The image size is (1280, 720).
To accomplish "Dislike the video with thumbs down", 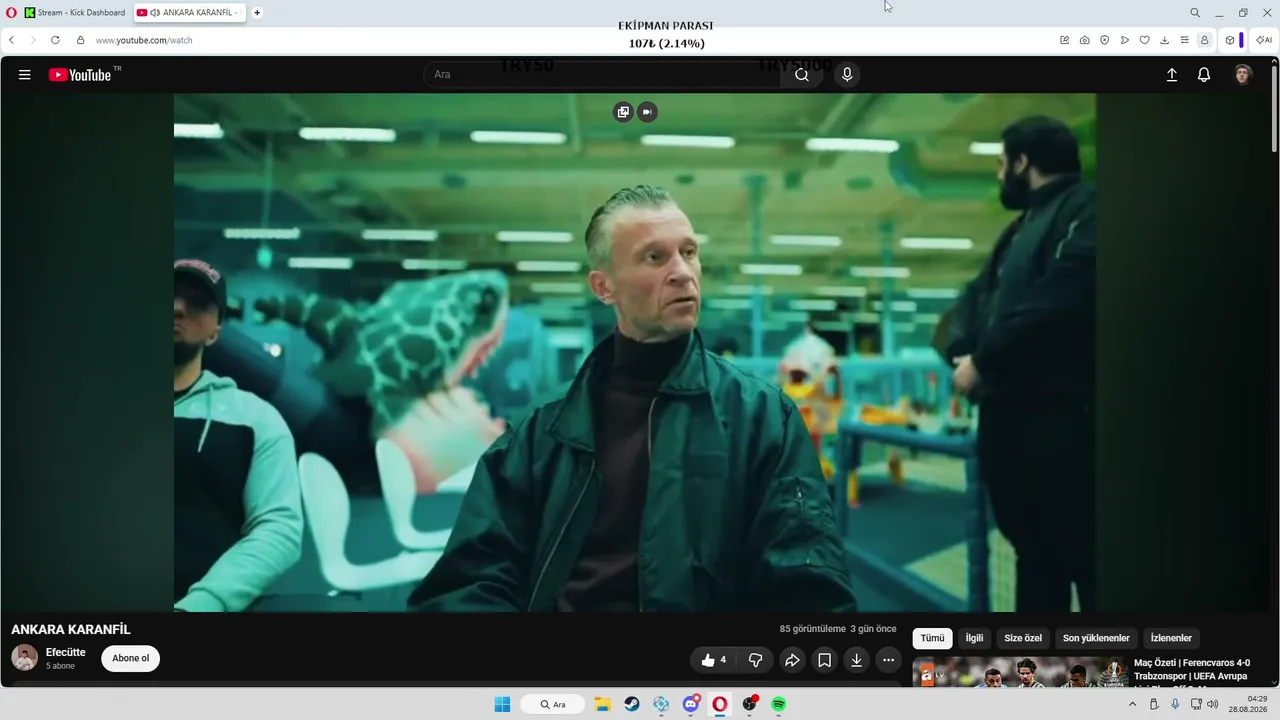I will (756, 660).
